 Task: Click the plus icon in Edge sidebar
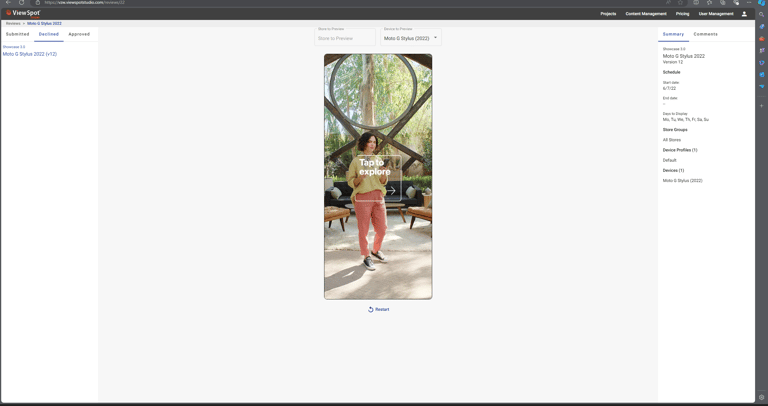(x=762, y=106)
